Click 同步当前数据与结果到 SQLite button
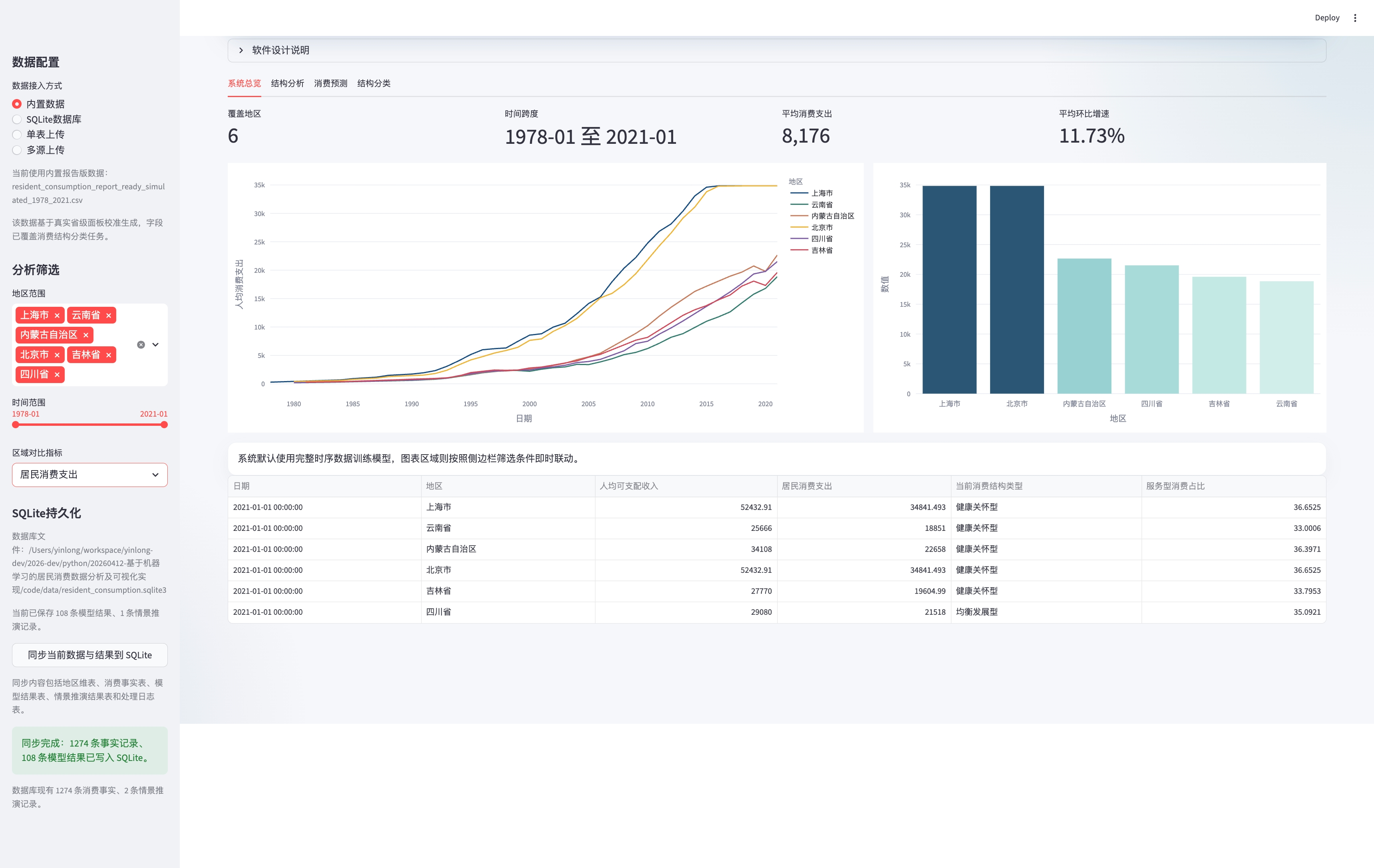 point(89,655)
